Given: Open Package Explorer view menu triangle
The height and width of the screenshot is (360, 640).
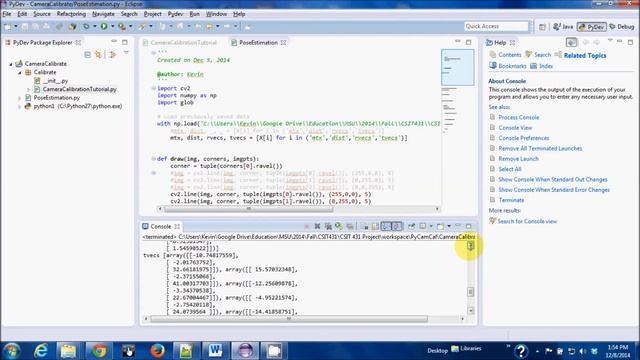Looking at the screenshot, I should coord(126,53).
